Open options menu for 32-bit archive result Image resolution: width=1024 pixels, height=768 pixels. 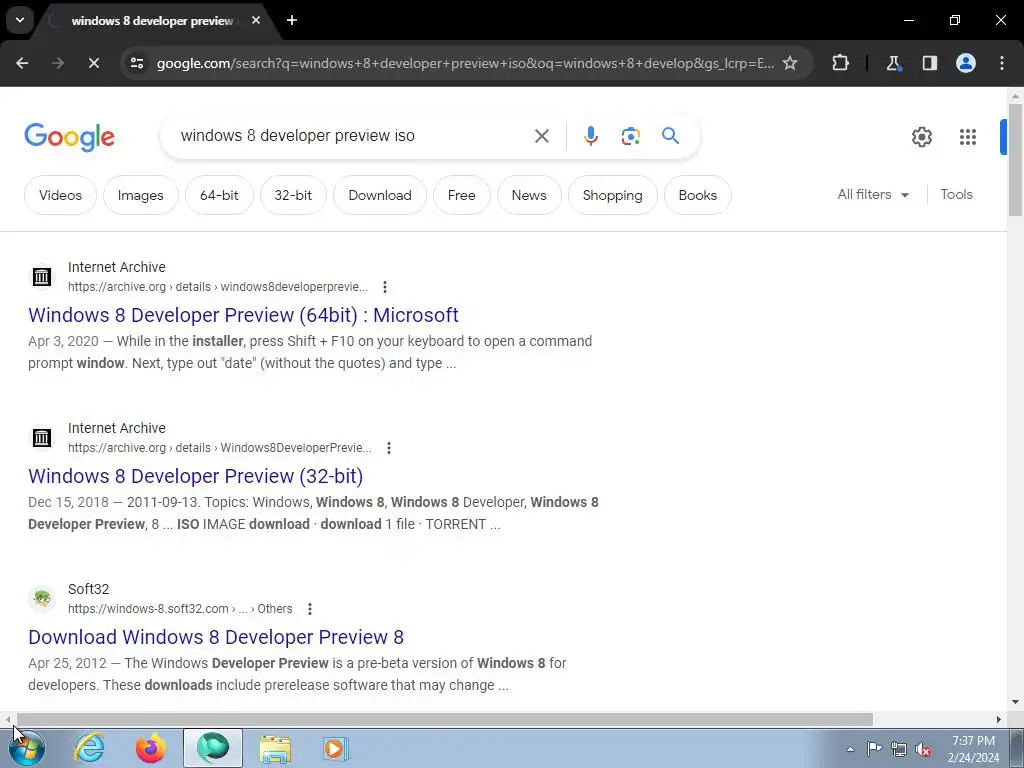389,448
